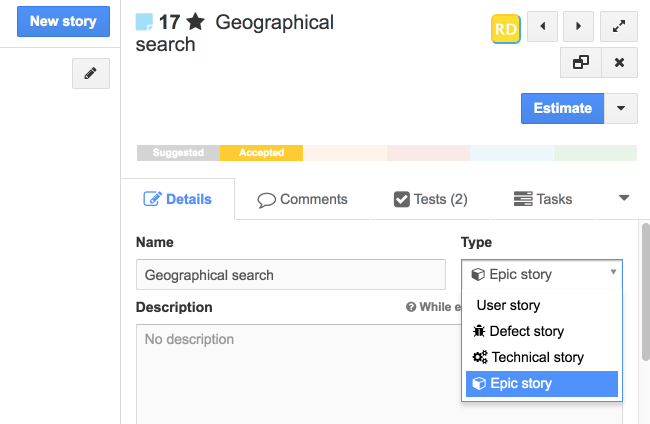Click the New story button
This screenshot has height=424, width=650.
point(63,21)
